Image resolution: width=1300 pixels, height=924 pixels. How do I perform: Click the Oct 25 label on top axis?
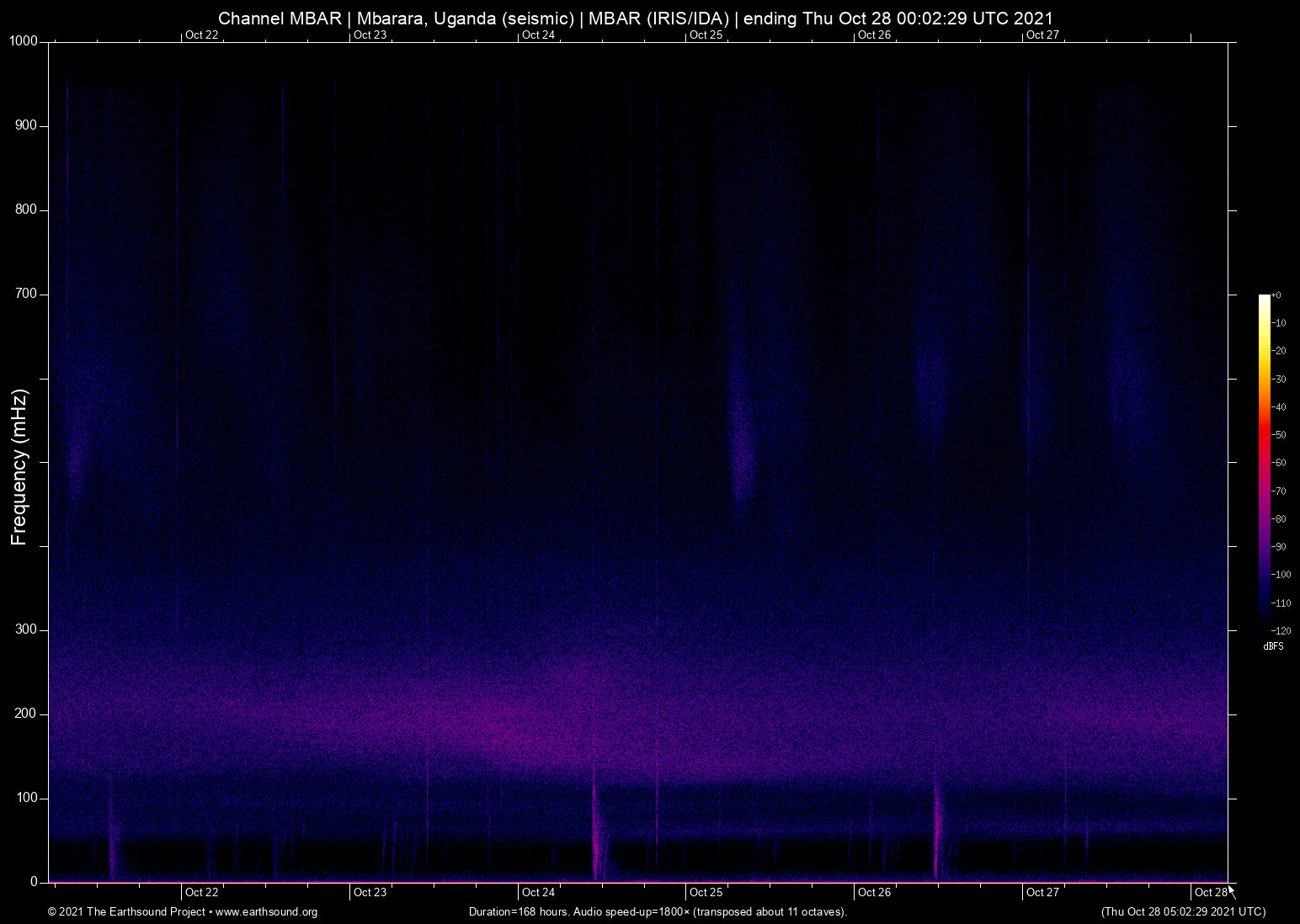(706, 35)
